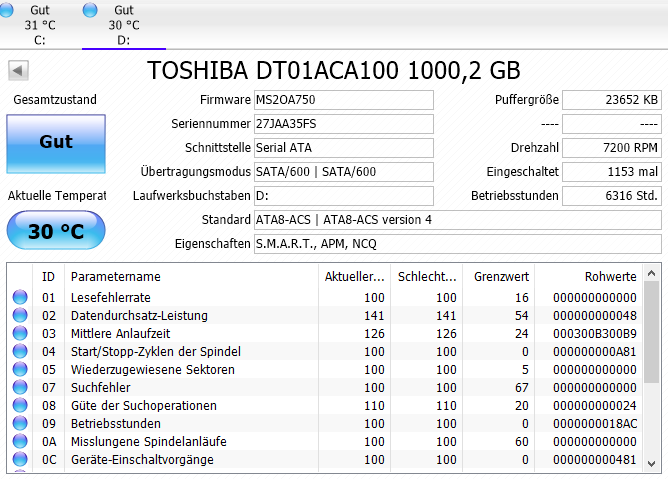Viewport: 668px width, 479px height.
Task: Click the Puffergröße value 23652 KB
Action: tap(612, 100)
